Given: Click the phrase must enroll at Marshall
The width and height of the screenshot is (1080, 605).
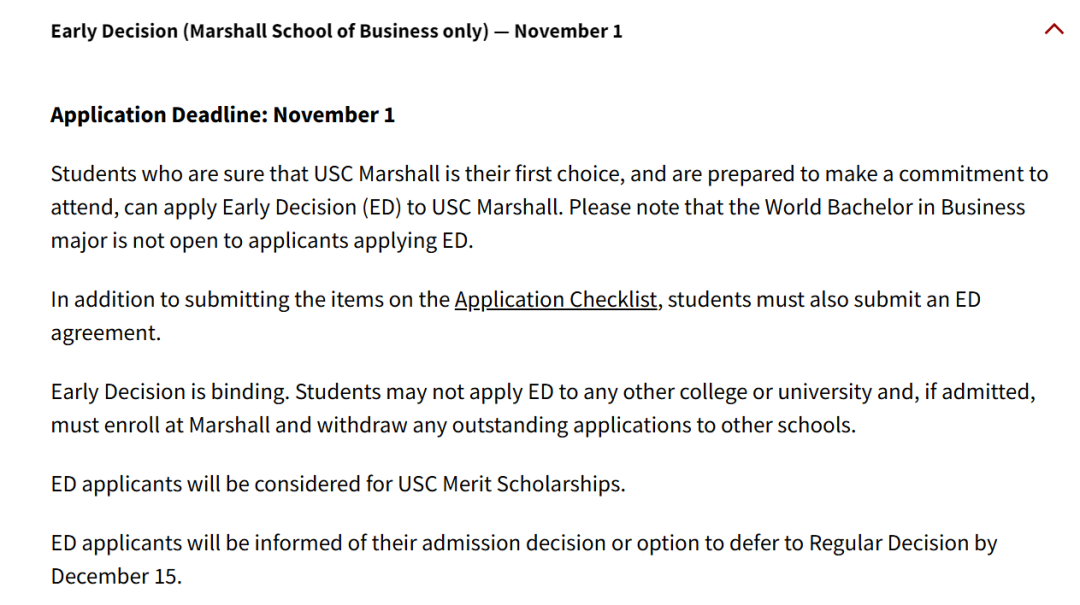Looking at the screenshot, I should [x=160, y=425].
